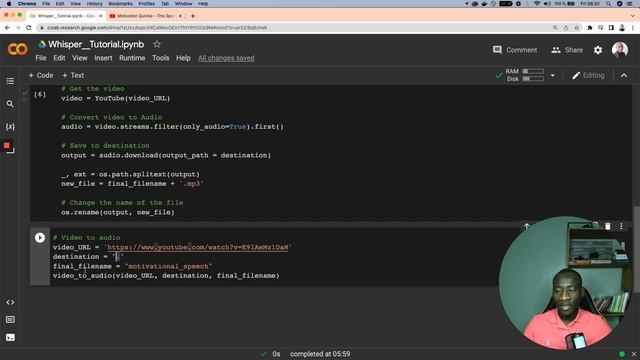Viewport: 640px width, 360px height.
Task: Click the video_to_audio function call line
Action: point(166,276)
